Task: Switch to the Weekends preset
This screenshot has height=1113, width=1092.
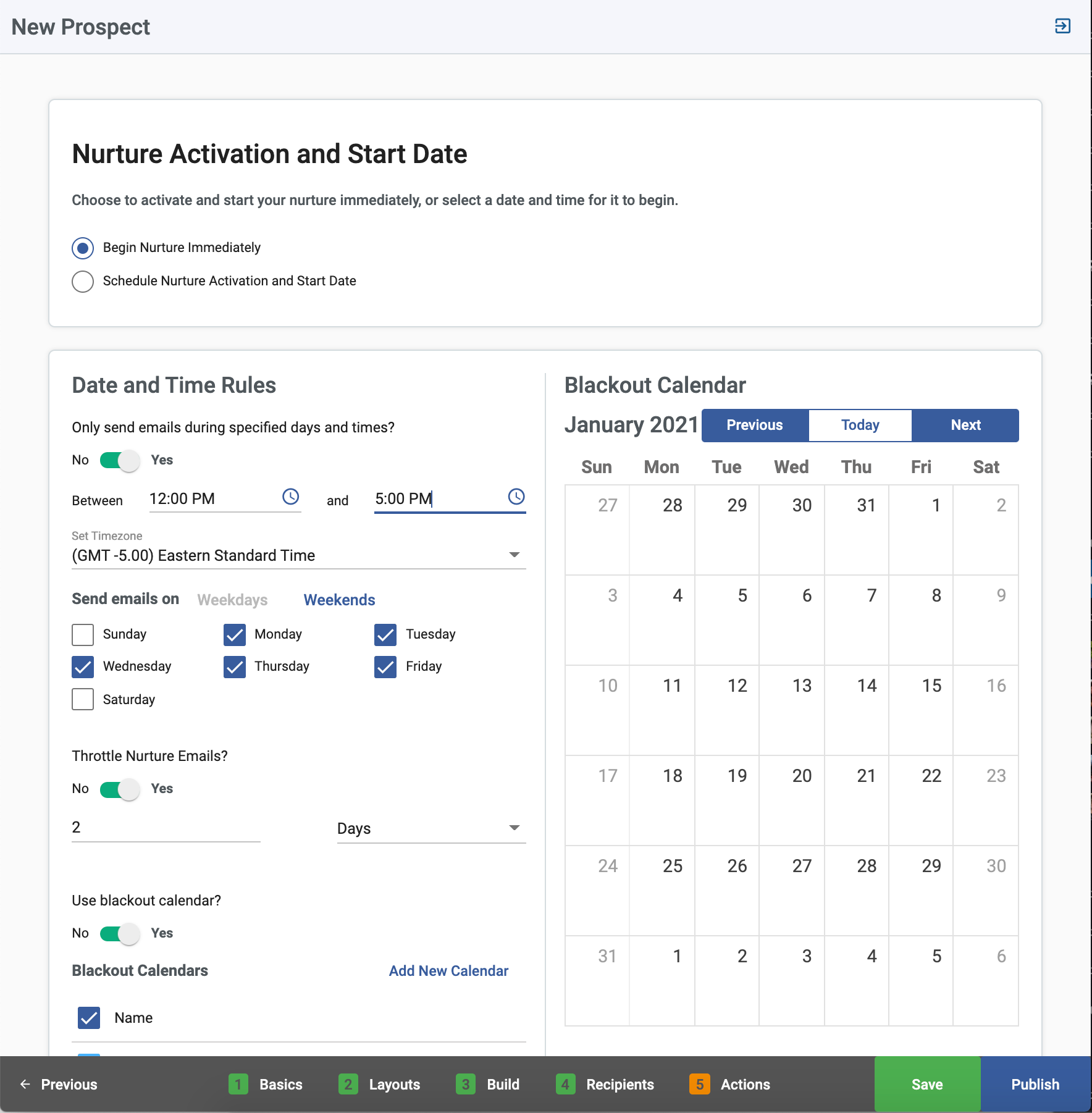Action: click(339, 600)
